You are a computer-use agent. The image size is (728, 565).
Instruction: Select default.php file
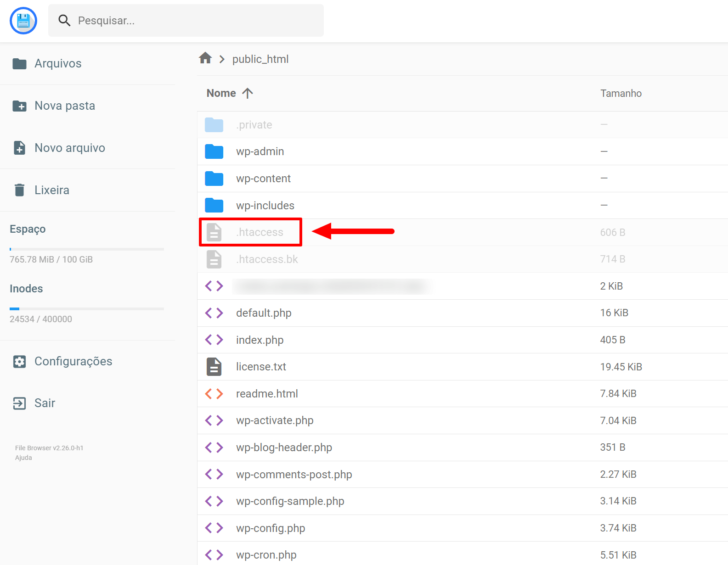point(462,313)
